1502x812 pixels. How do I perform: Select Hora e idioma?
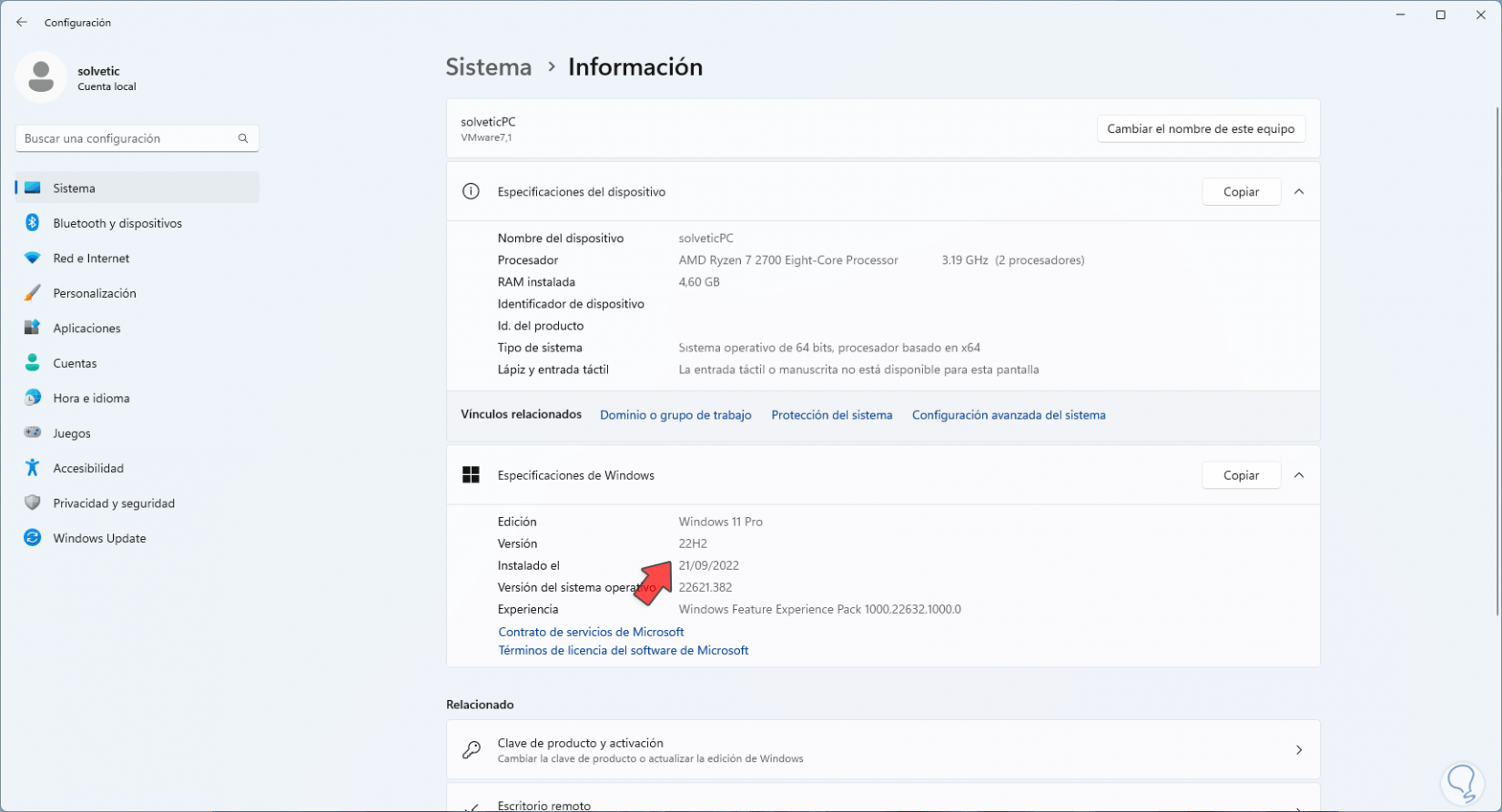tap(137, 398)
